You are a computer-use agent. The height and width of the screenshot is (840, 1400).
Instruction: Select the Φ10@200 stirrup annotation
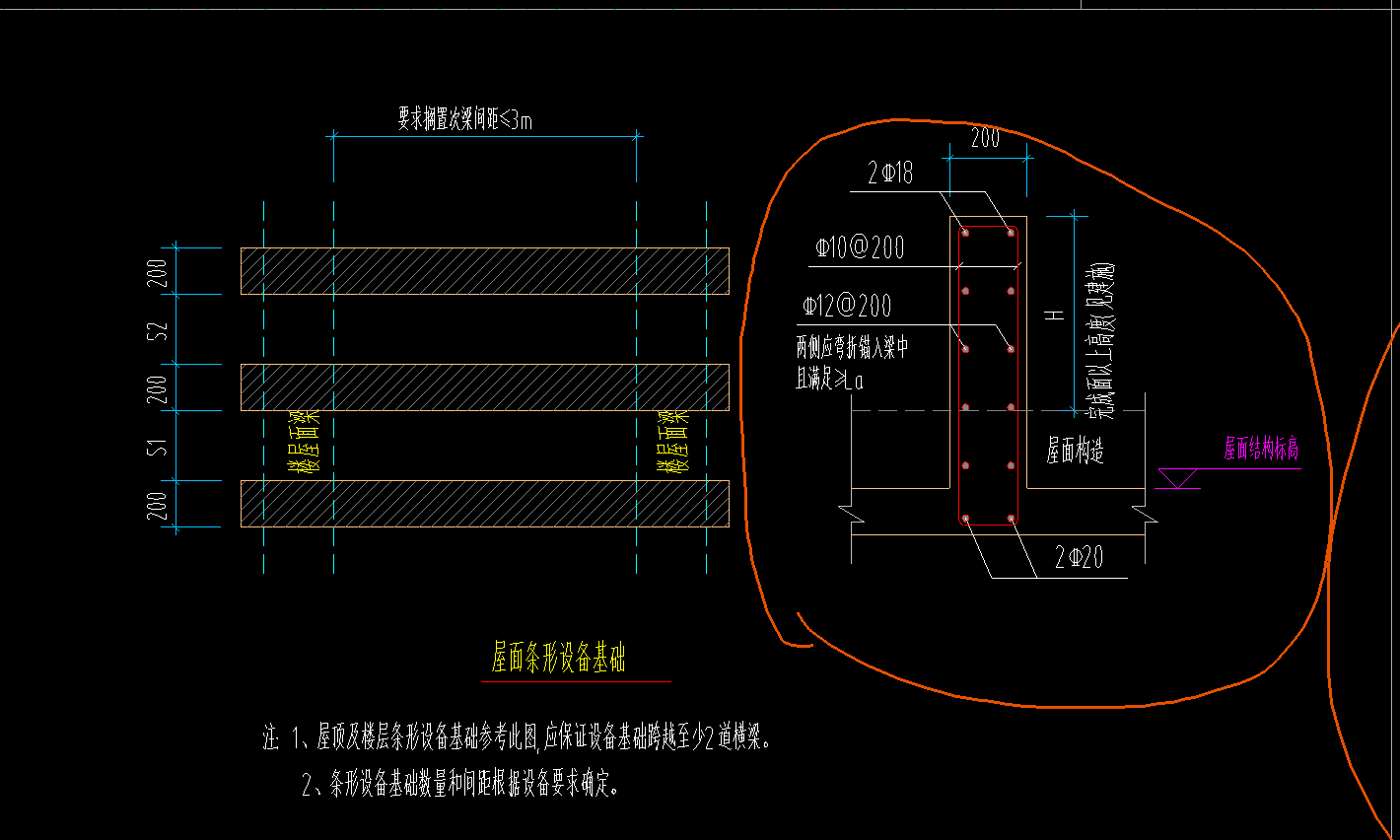tap(860, 246)
